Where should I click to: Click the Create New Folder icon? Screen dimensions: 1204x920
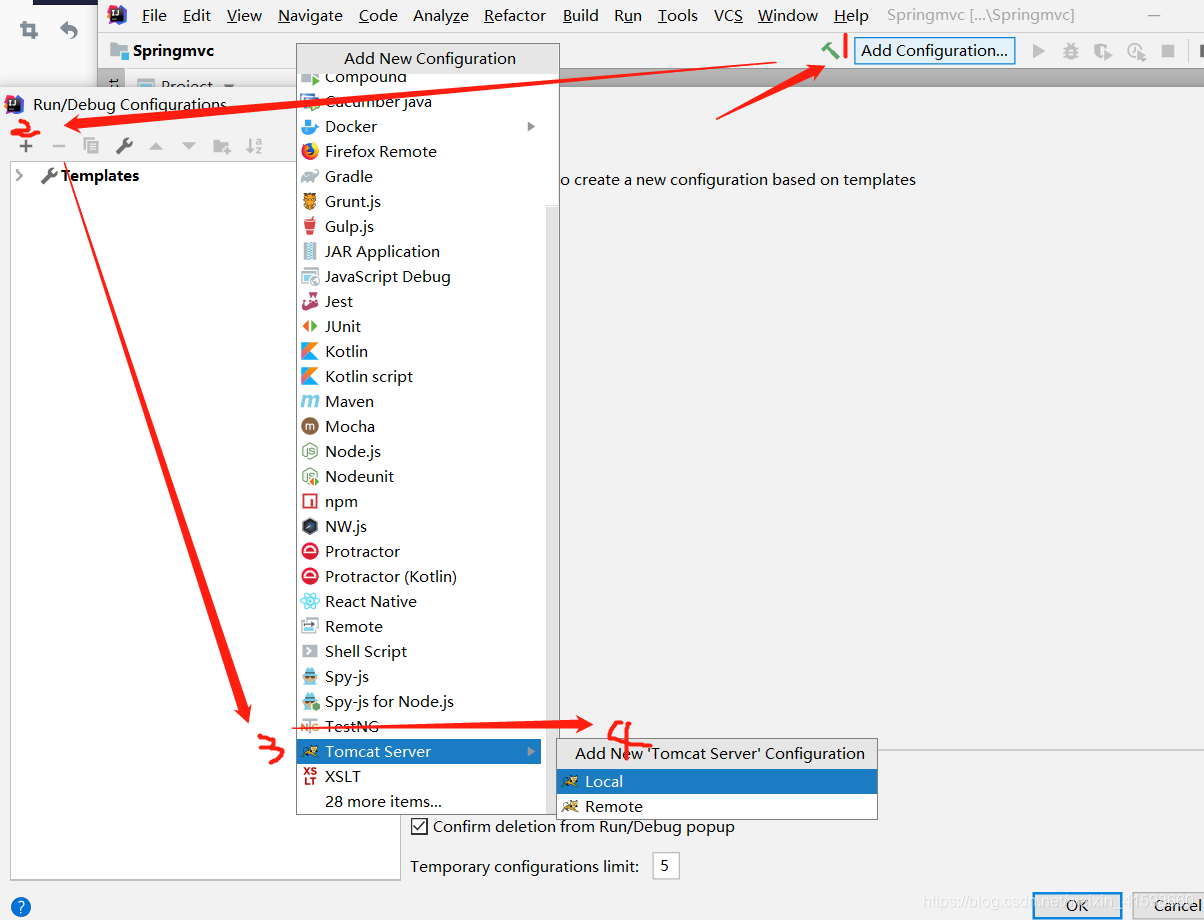pyautogui.click(x=221, y=146)
